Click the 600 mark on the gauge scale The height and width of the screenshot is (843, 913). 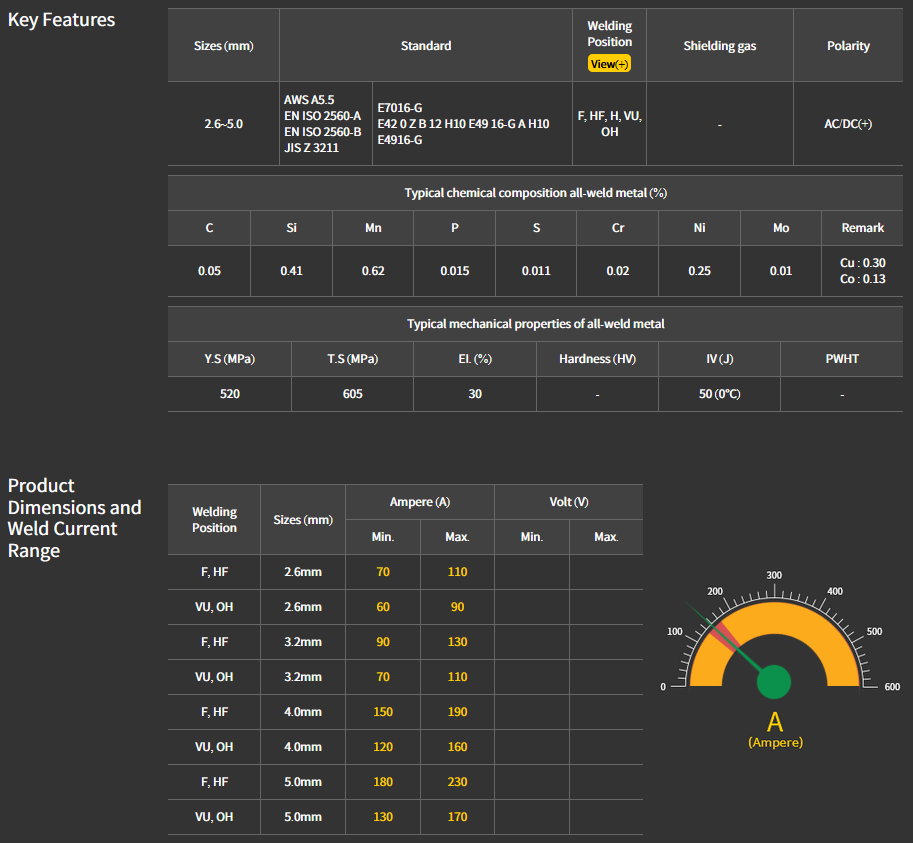pyautogui.click(x=892, y=687)
